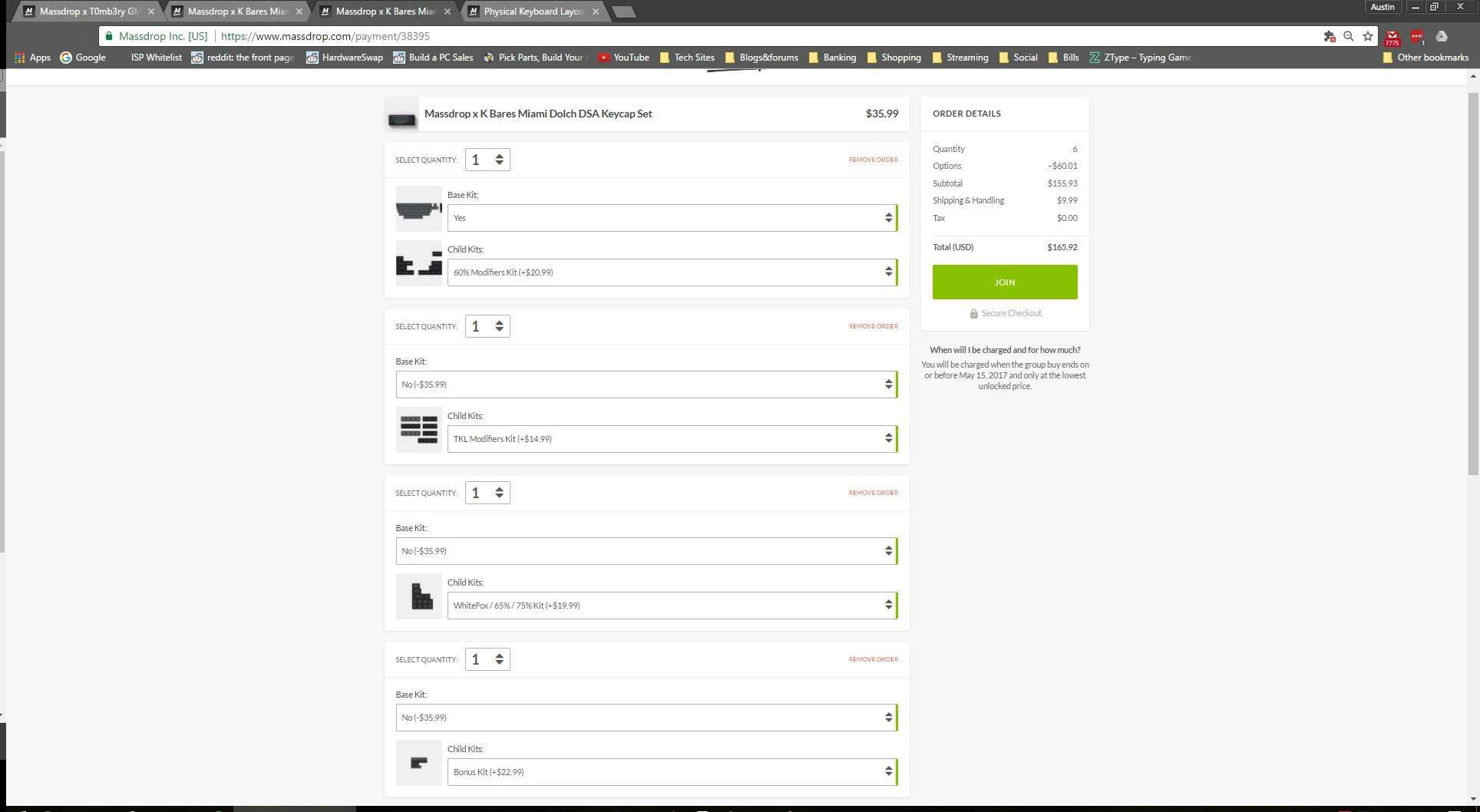Click the 60% Modifiers Kit thumbnail image

tap(418, 263)
